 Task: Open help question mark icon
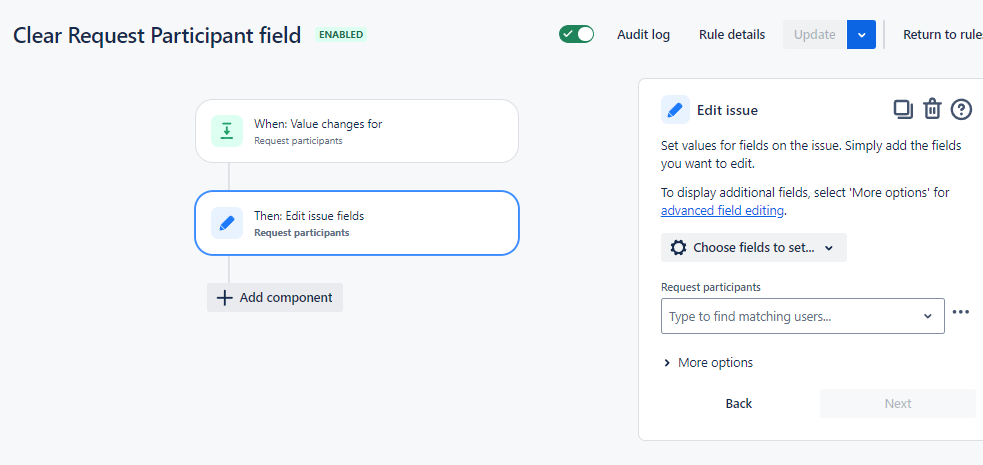[x=961, y=109]
